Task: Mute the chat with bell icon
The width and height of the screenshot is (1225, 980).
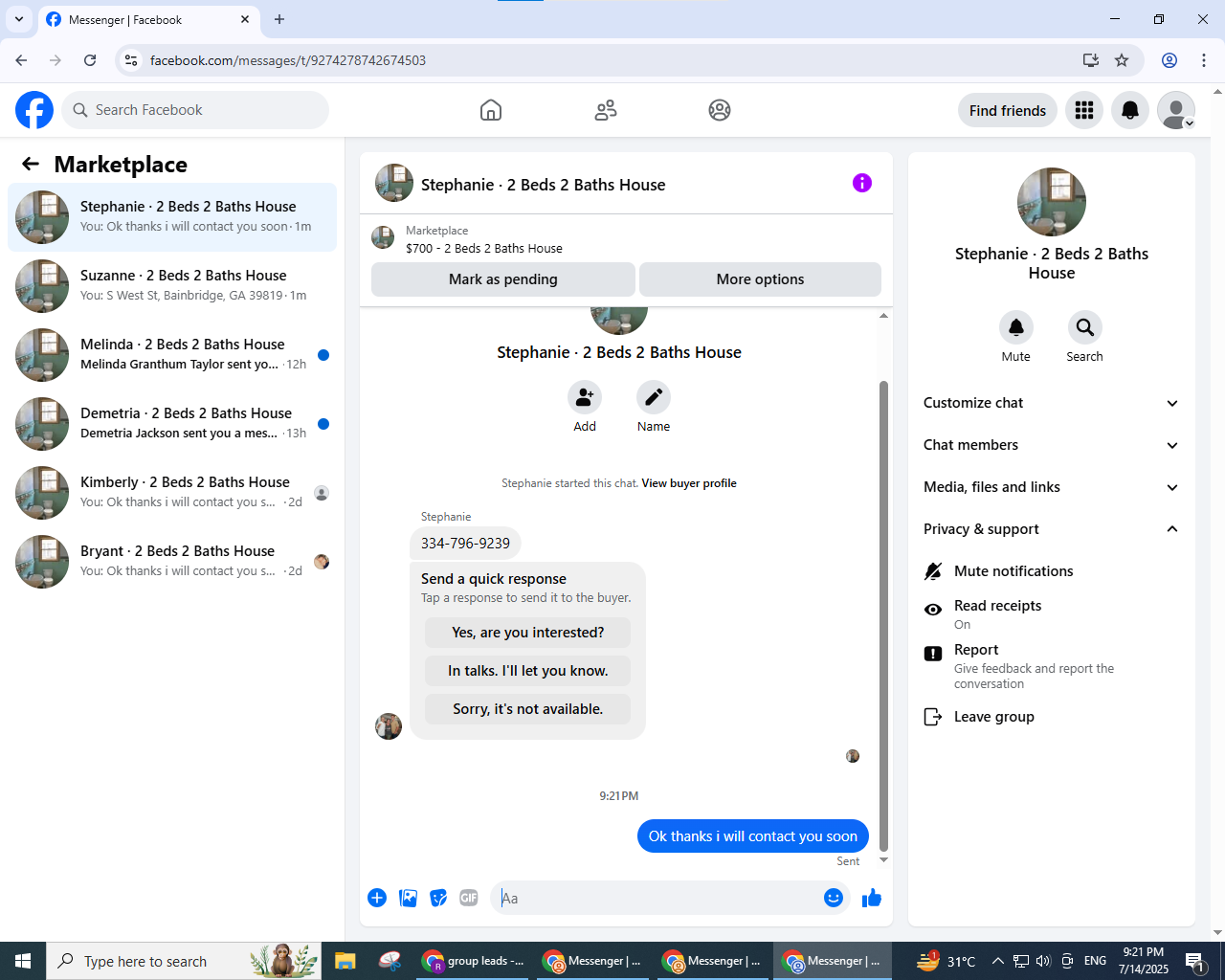Action: coord(1016,327)
